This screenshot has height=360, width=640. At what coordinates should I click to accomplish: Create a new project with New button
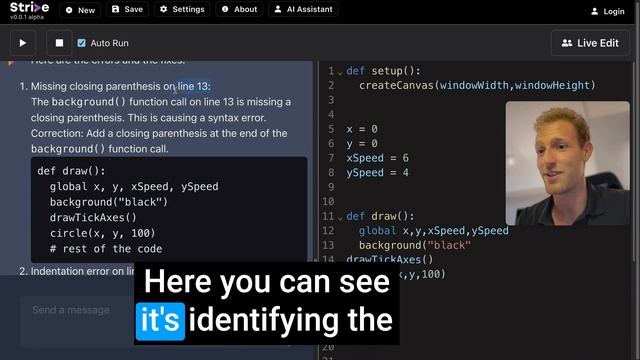pyautogui.click(x=80, y=10)
